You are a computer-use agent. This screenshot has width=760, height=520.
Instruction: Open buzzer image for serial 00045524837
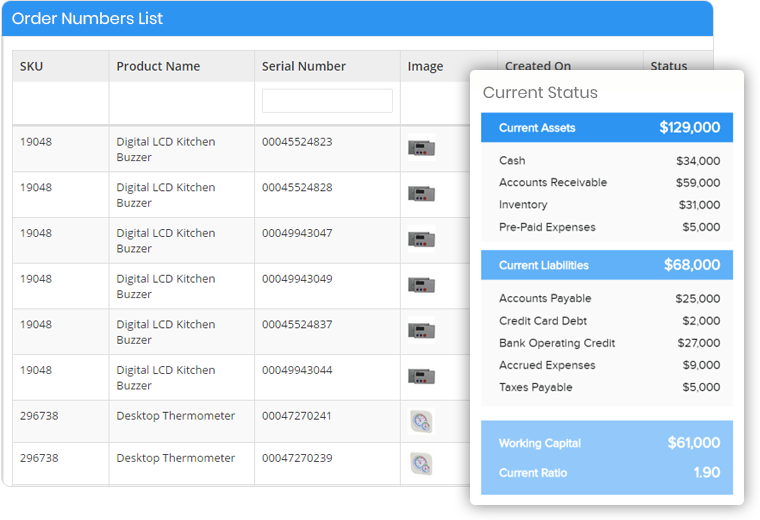click(x=421, y=330)
